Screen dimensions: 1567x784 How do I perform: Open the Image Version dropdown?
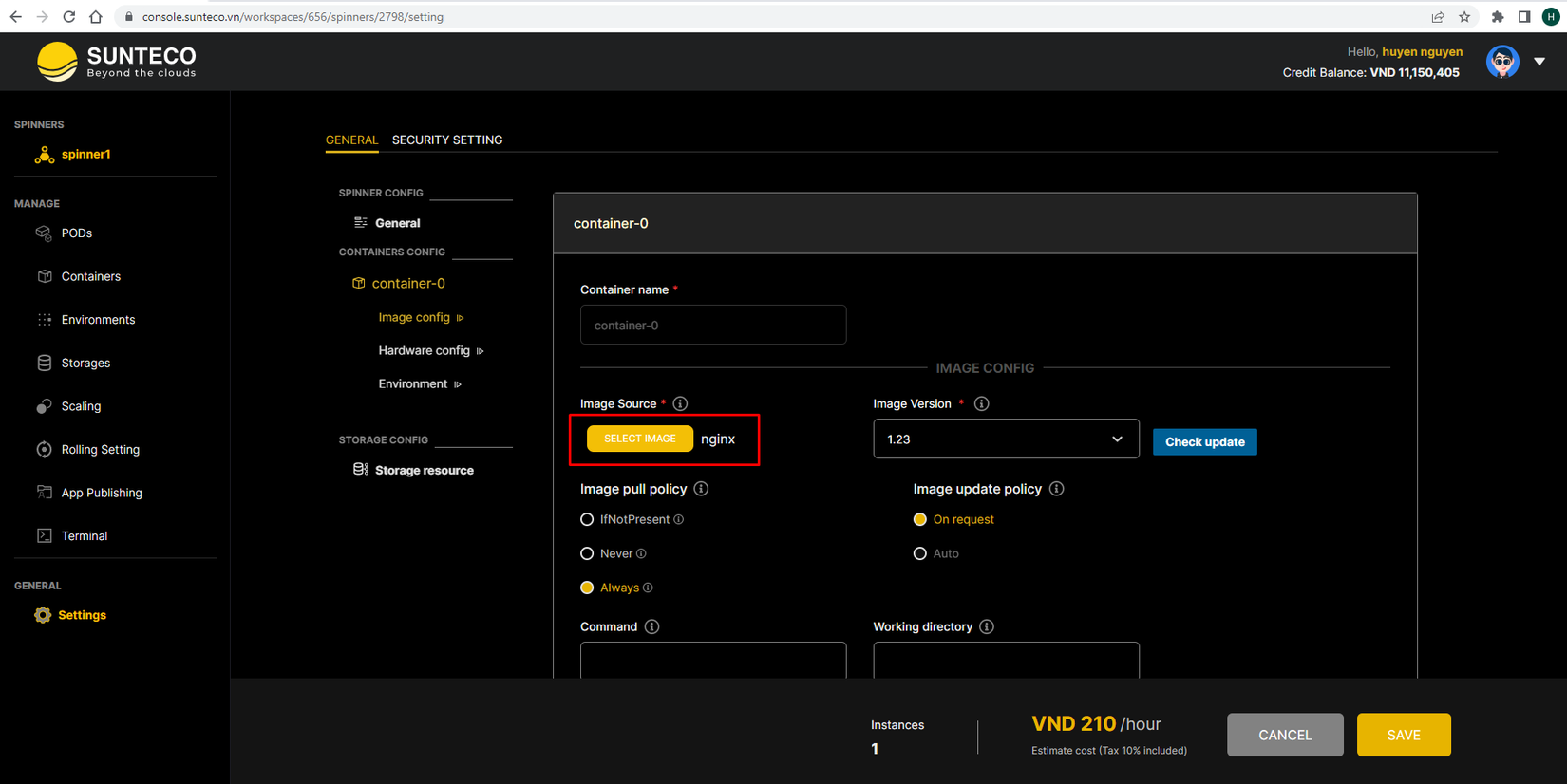point(1006,439)
